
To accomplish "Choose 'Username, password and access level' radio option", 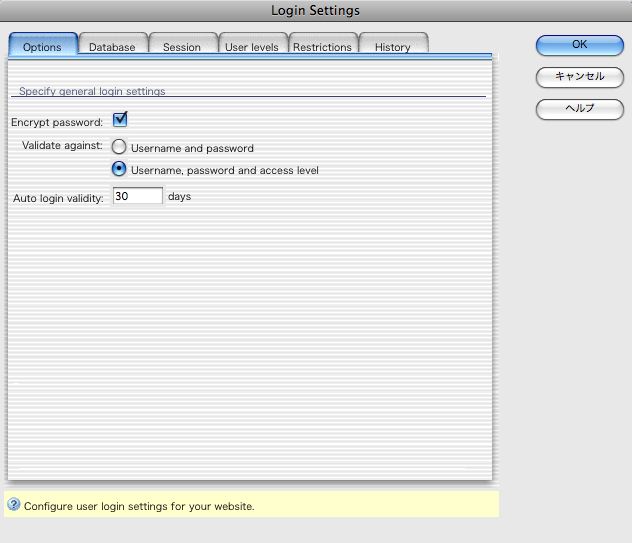I will coord(119,170).
